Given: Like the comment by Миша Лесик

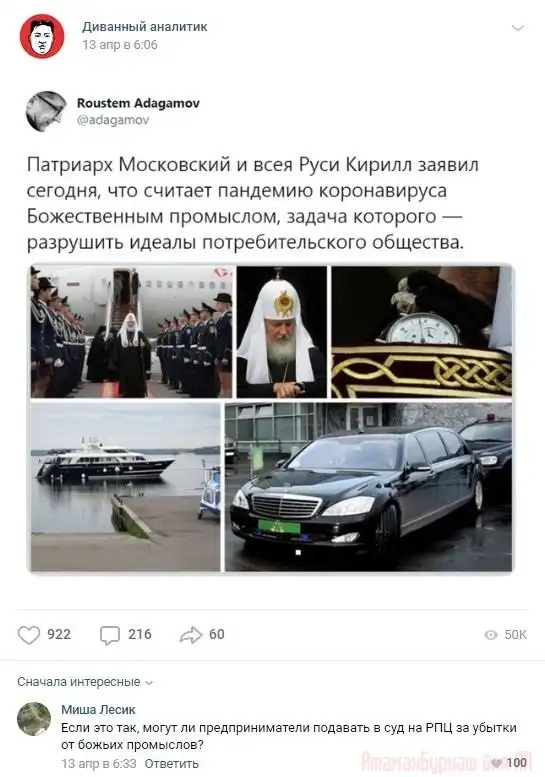Looking at the screenshot, I should click(x=498, y=763).
